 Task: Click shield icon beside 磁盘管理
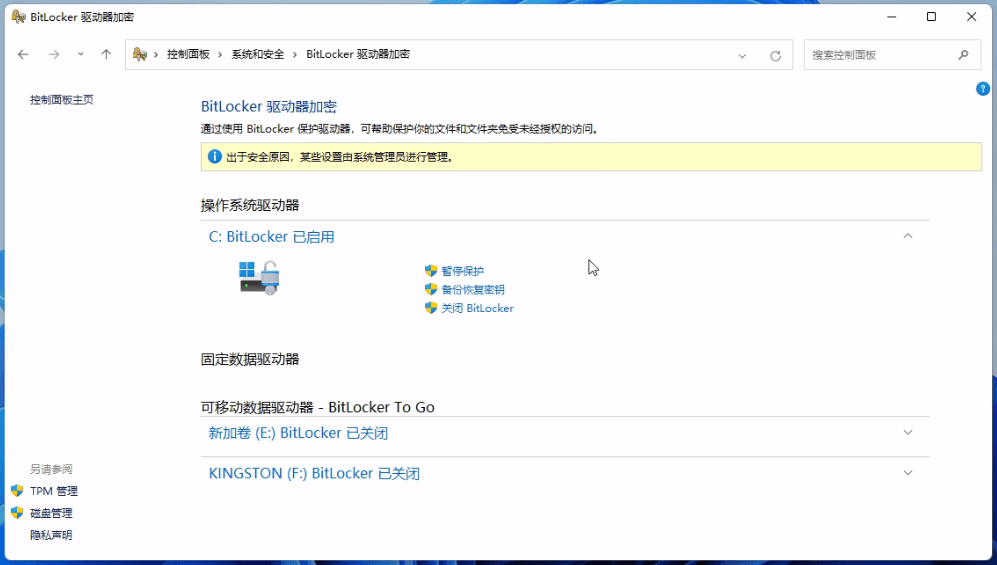17,513
